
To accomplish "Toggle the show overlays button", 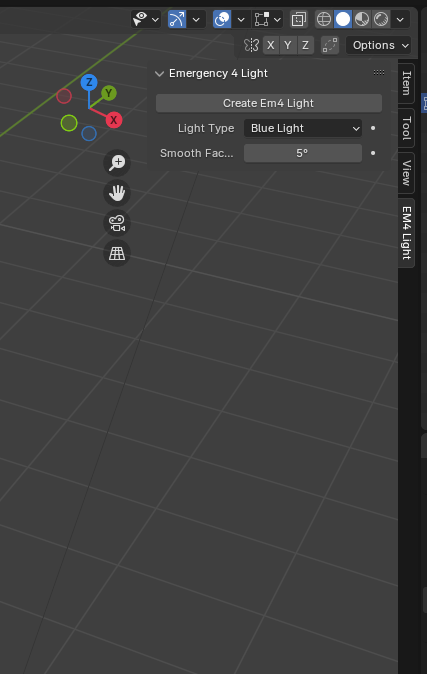I will pyautogui.click(x=222, y=19).
